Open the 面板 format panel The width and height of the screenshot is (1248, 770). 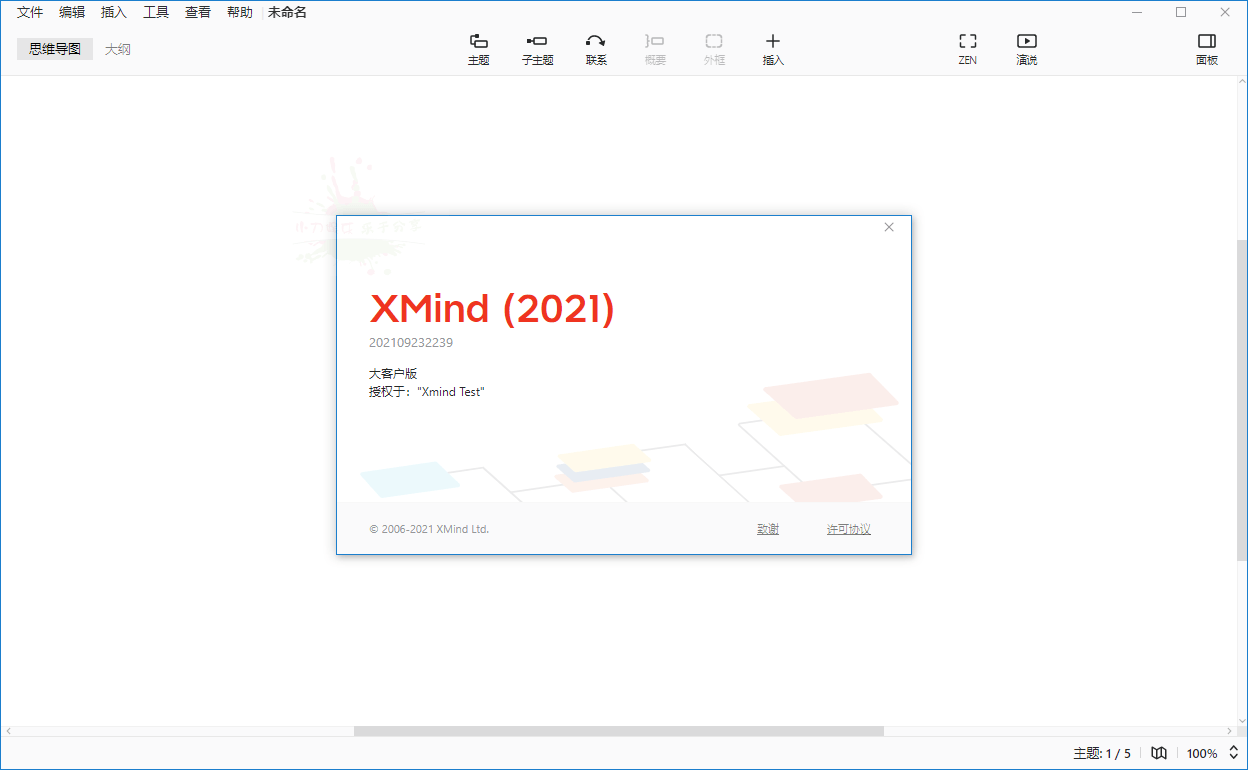[1206, 48]
